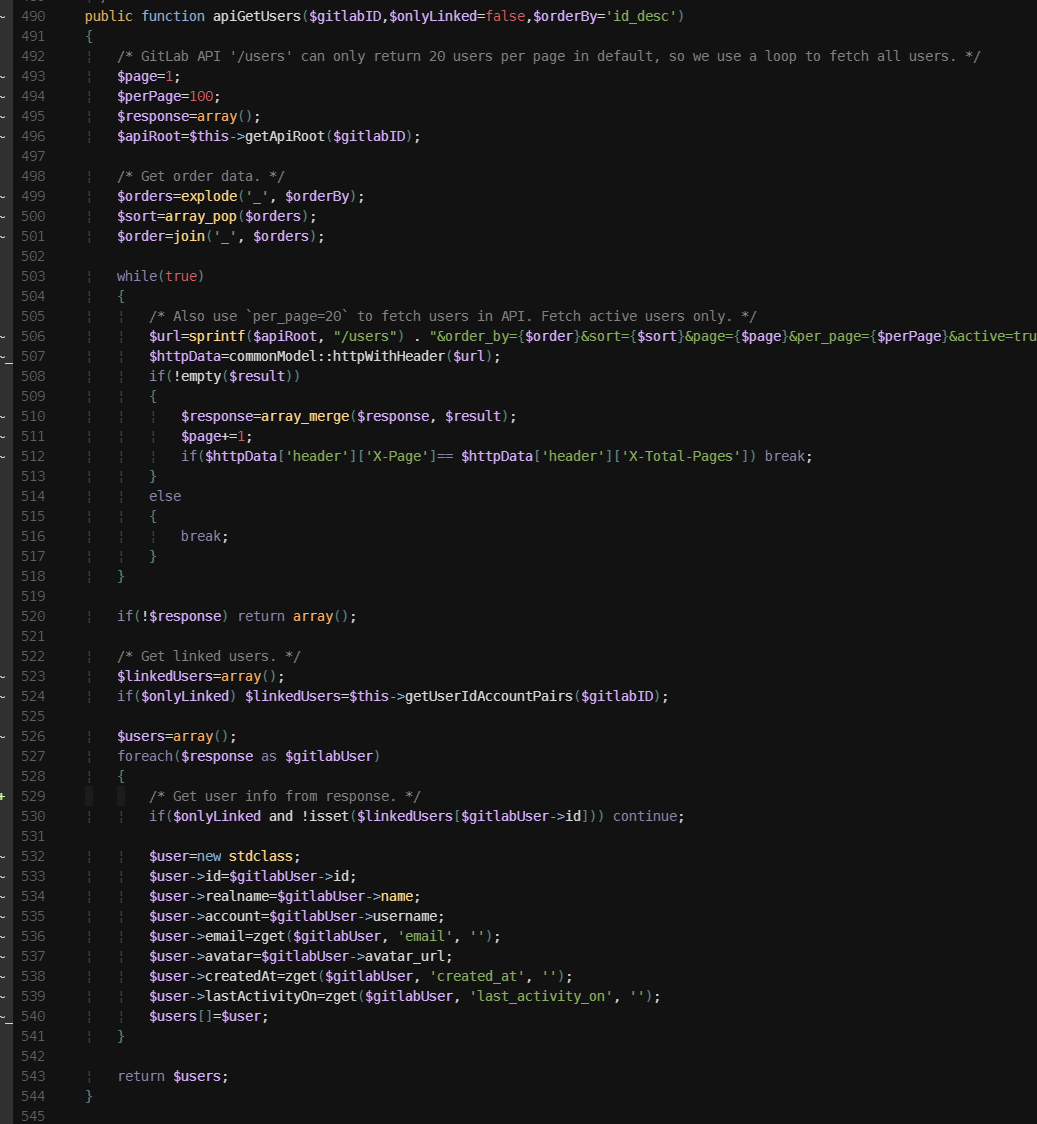Click the foreach($response as $gitlabUser) line
This screenshot has height=1124, width=1037.
(249, 756)
